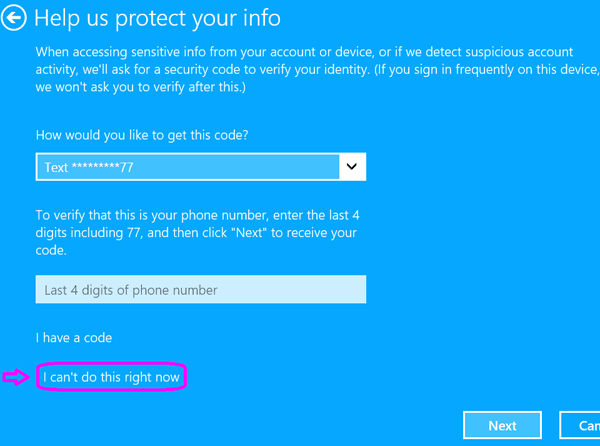This screenshot has height=446, width=600.
Task: Click the placeholder text in the digits field
Action: pyautogui.click(x=131, y=290)
